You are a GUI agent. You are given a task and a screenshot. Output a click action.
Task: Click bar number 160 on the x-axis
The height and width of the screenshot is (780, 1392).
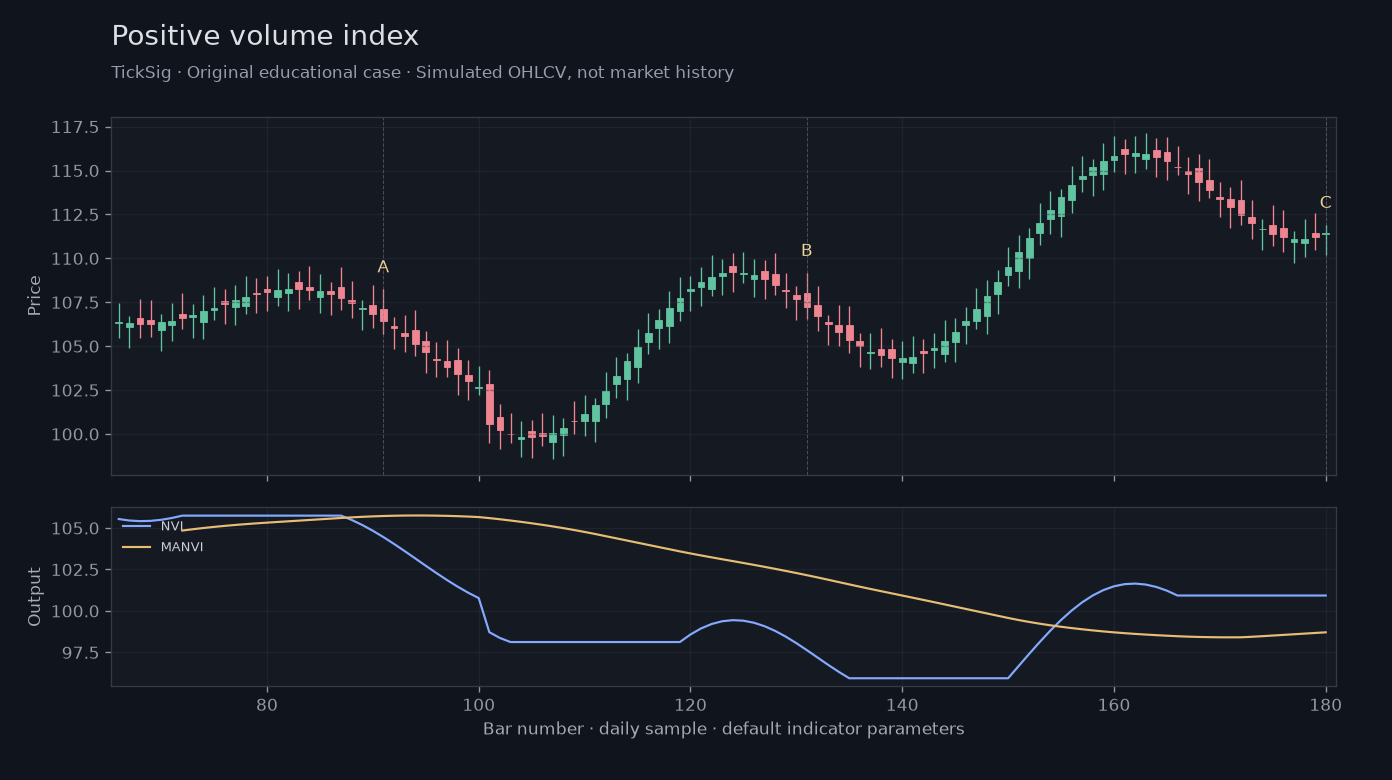(x=1114, y=703)
